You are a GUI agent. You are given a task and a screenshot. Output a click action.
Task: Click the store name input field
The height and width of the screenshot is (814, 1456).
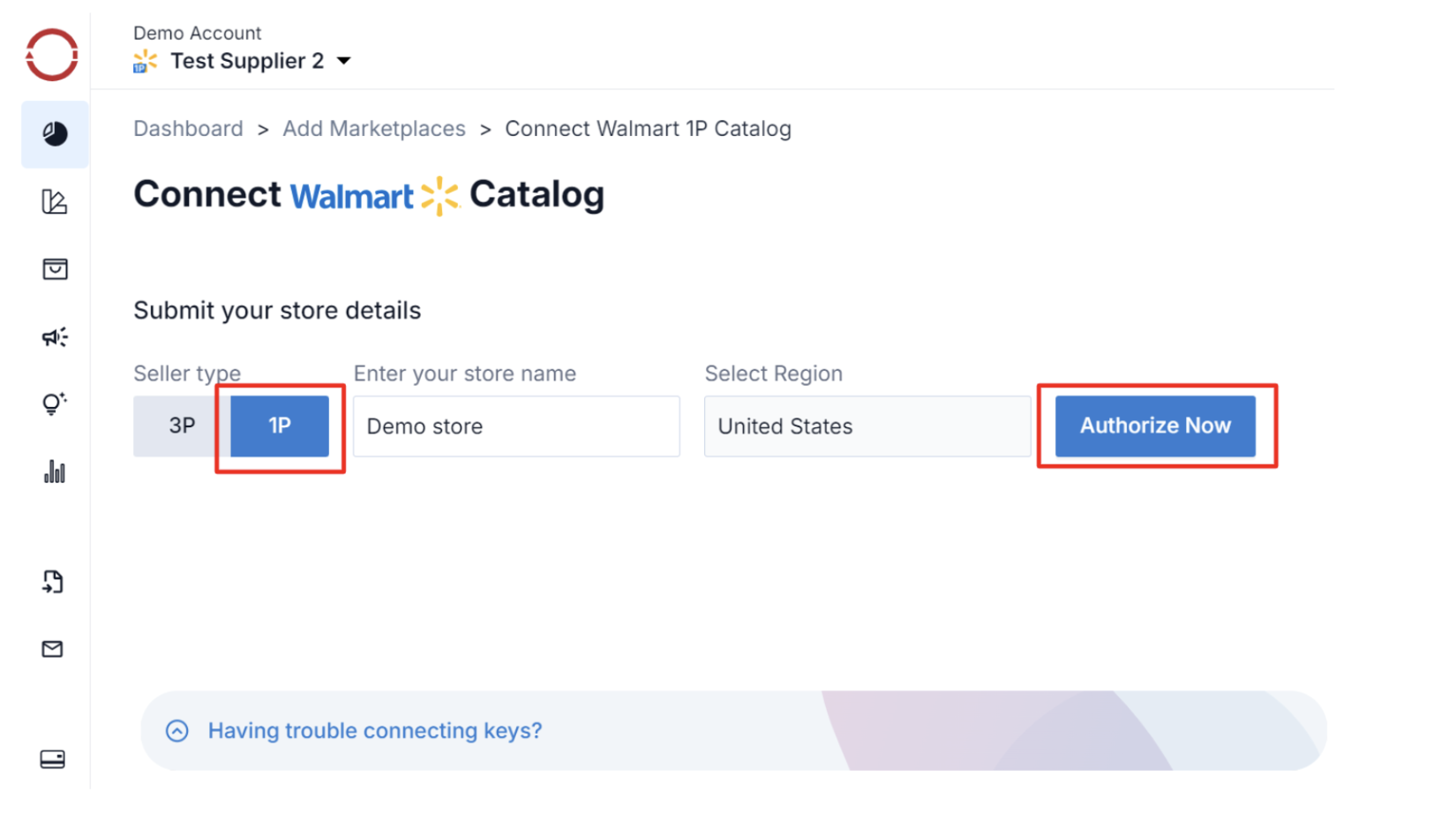click(516, 426)
